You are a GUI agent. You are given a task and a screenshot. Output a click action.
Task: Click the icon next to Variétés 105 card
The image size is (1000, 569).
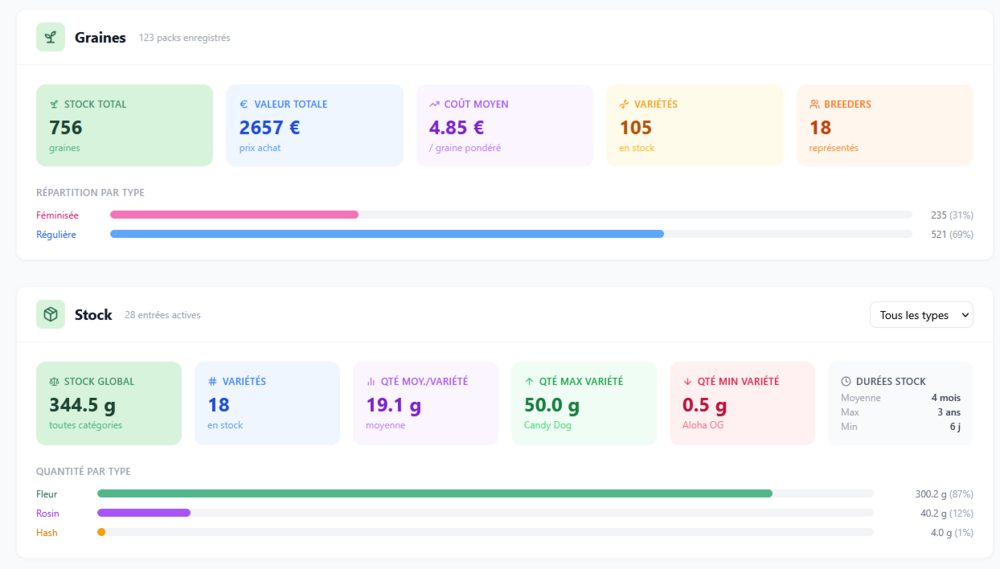click(624, 104)
